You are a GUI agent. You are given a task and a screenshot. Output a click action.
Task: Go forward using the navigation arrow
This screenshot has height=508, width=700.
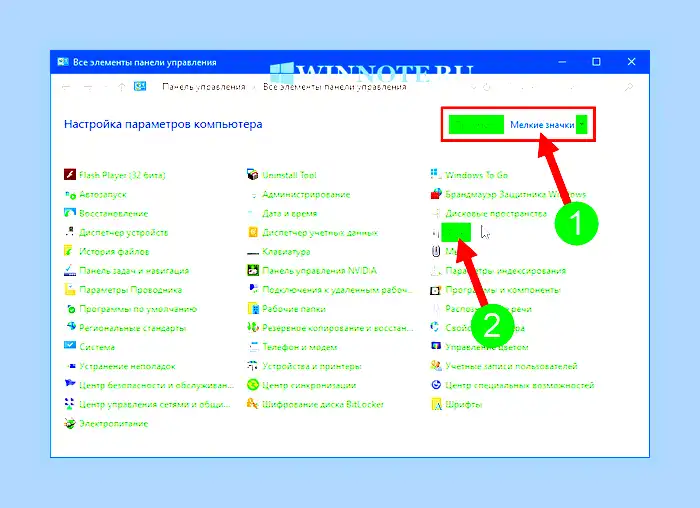(88, 87)
